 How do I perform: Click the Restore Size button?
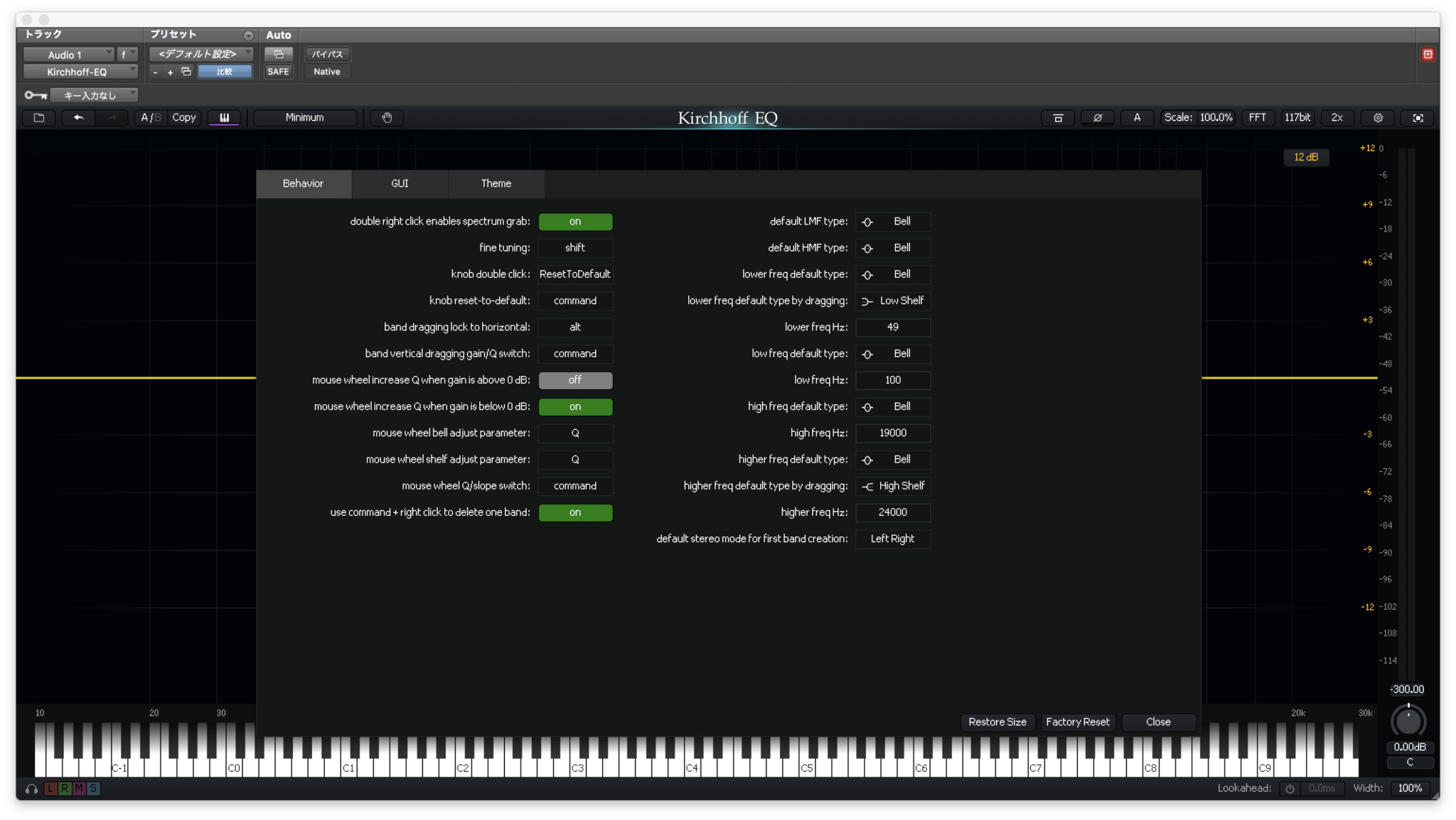[997, 722]
